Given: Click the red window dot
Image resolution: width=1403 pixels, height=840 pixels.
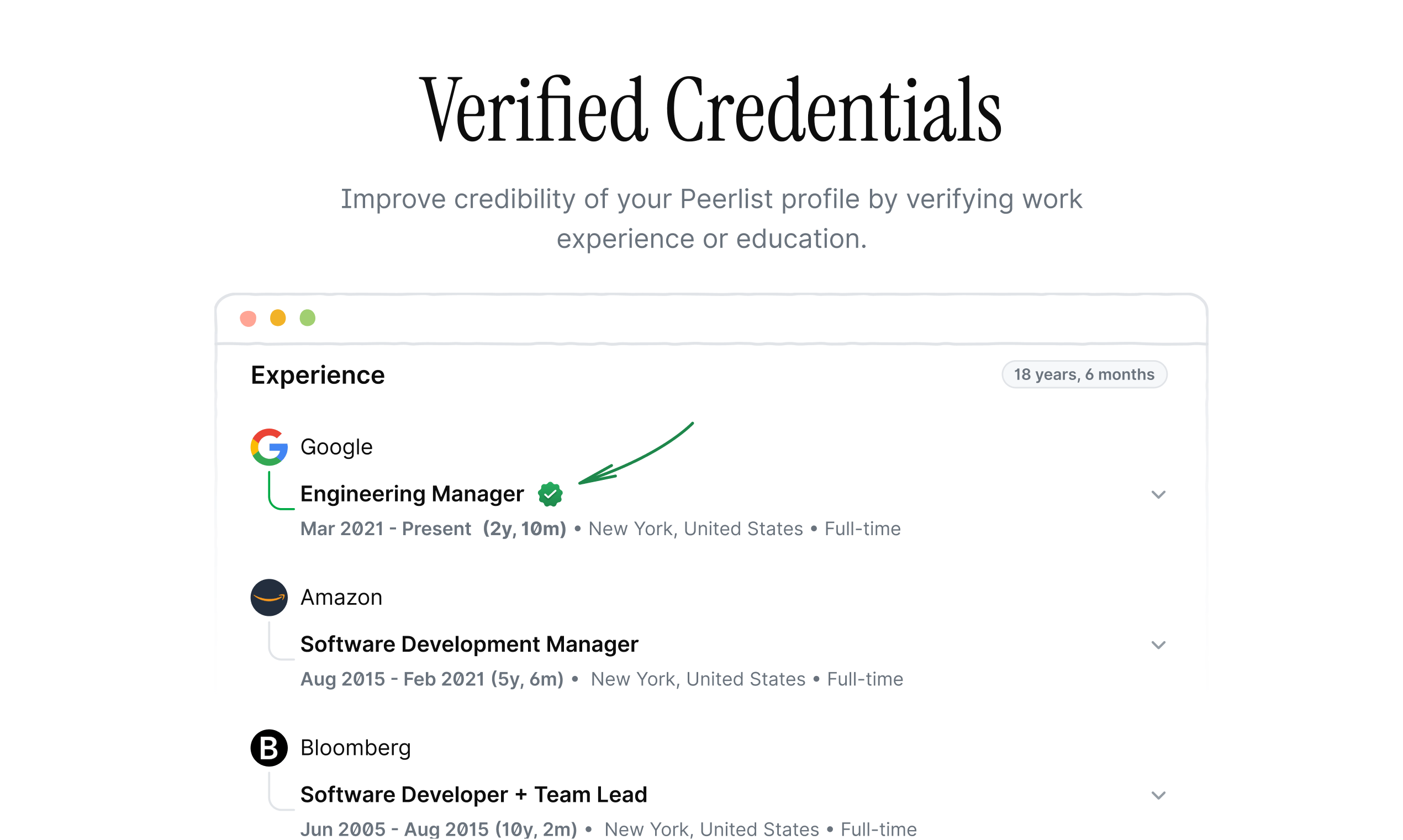Looking at the screenshot, I should [248, 319].
